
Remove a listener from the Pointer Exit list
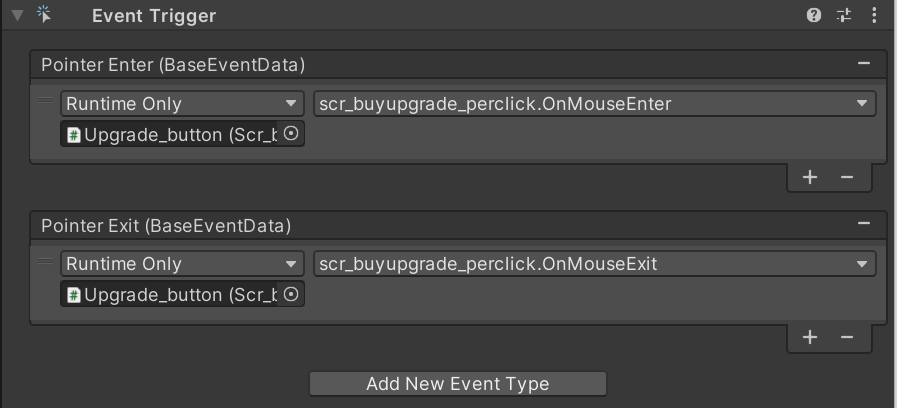coord(847,337)
